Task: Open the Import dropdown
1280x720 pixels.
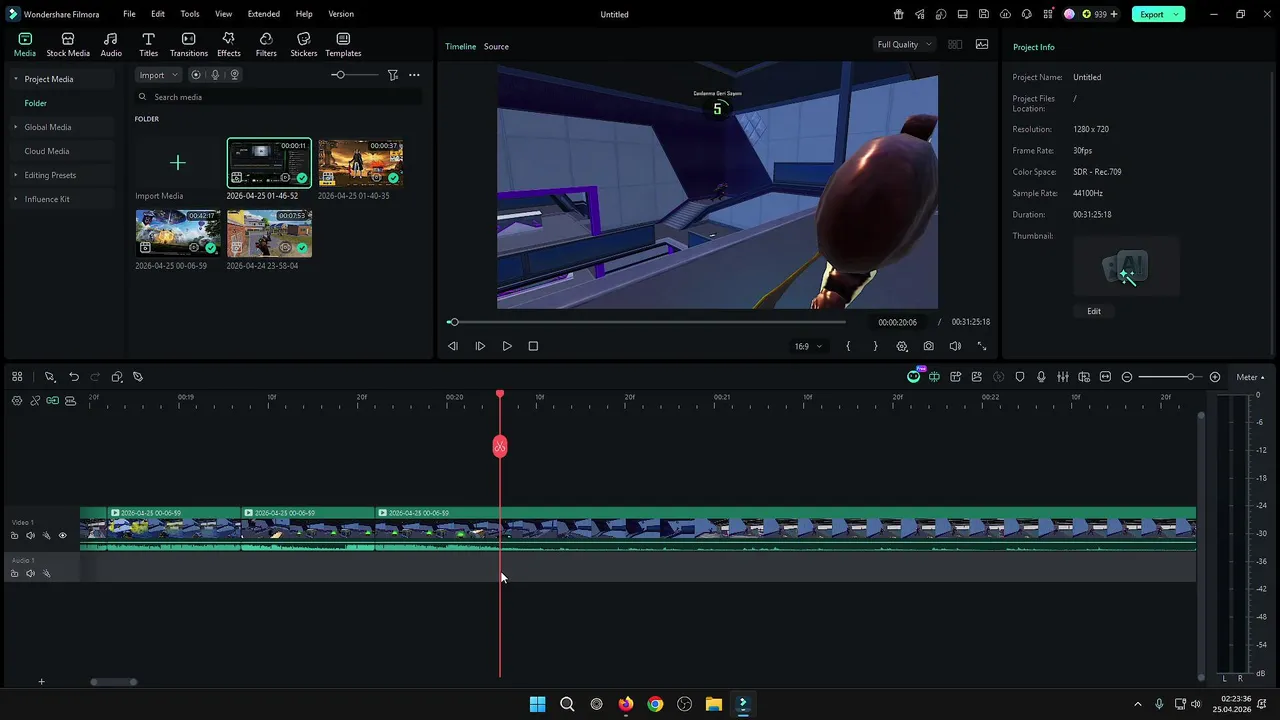Action: click(159, 75)
